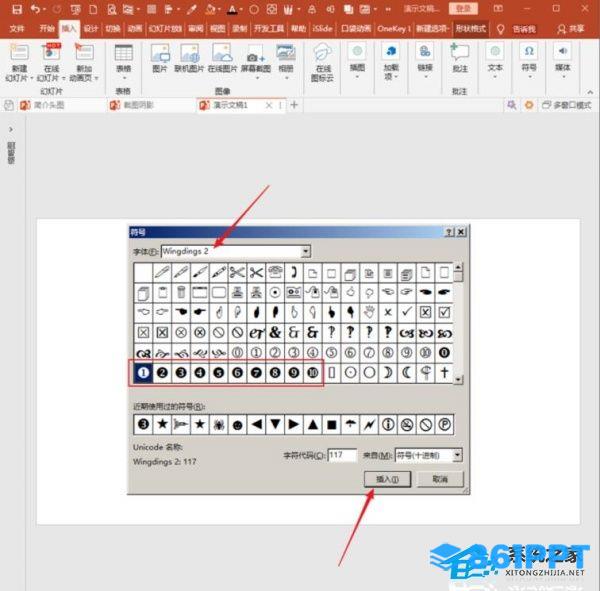Viewport: 600px width, 591px height.
Task: Select the lightning bolt recent symbol
Action: [x=369, y=424]
